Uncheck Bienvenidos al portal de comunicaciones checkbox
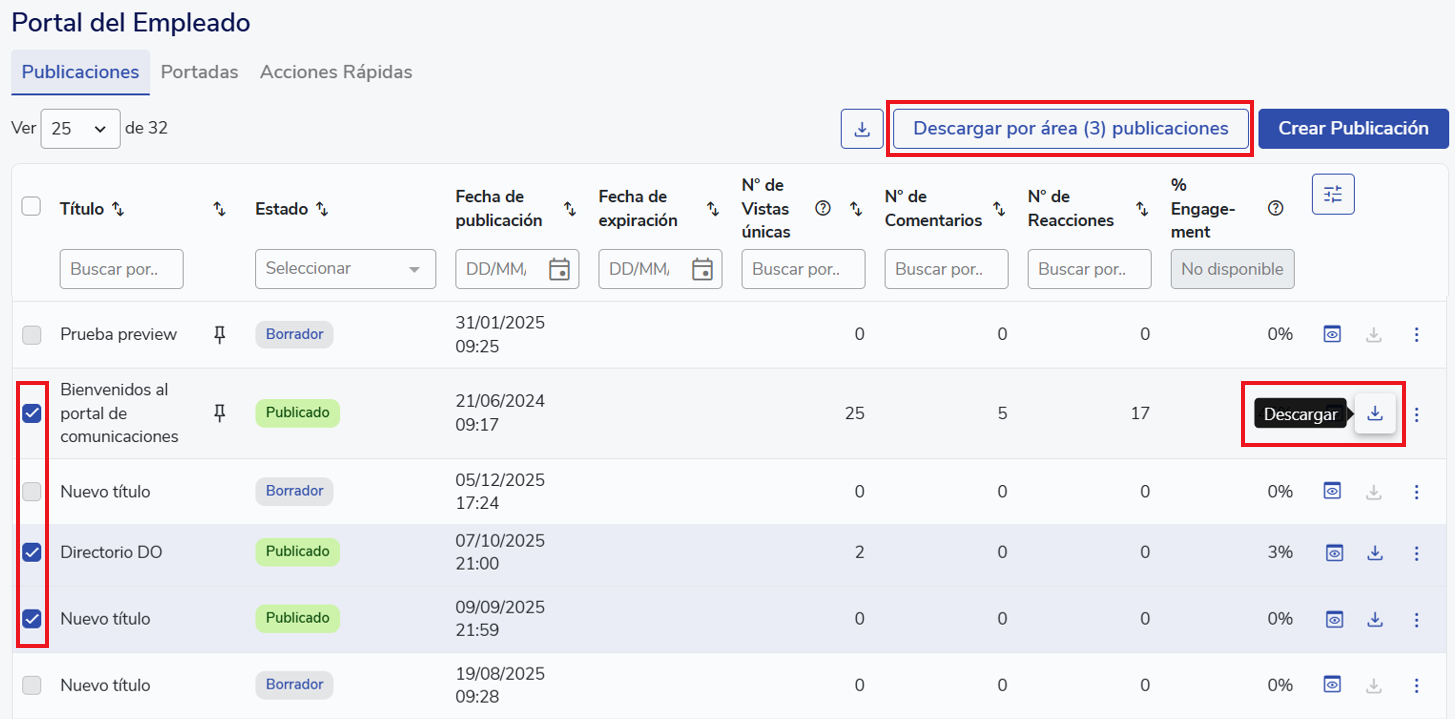The image size is (1455, 719). click(32, 413)
